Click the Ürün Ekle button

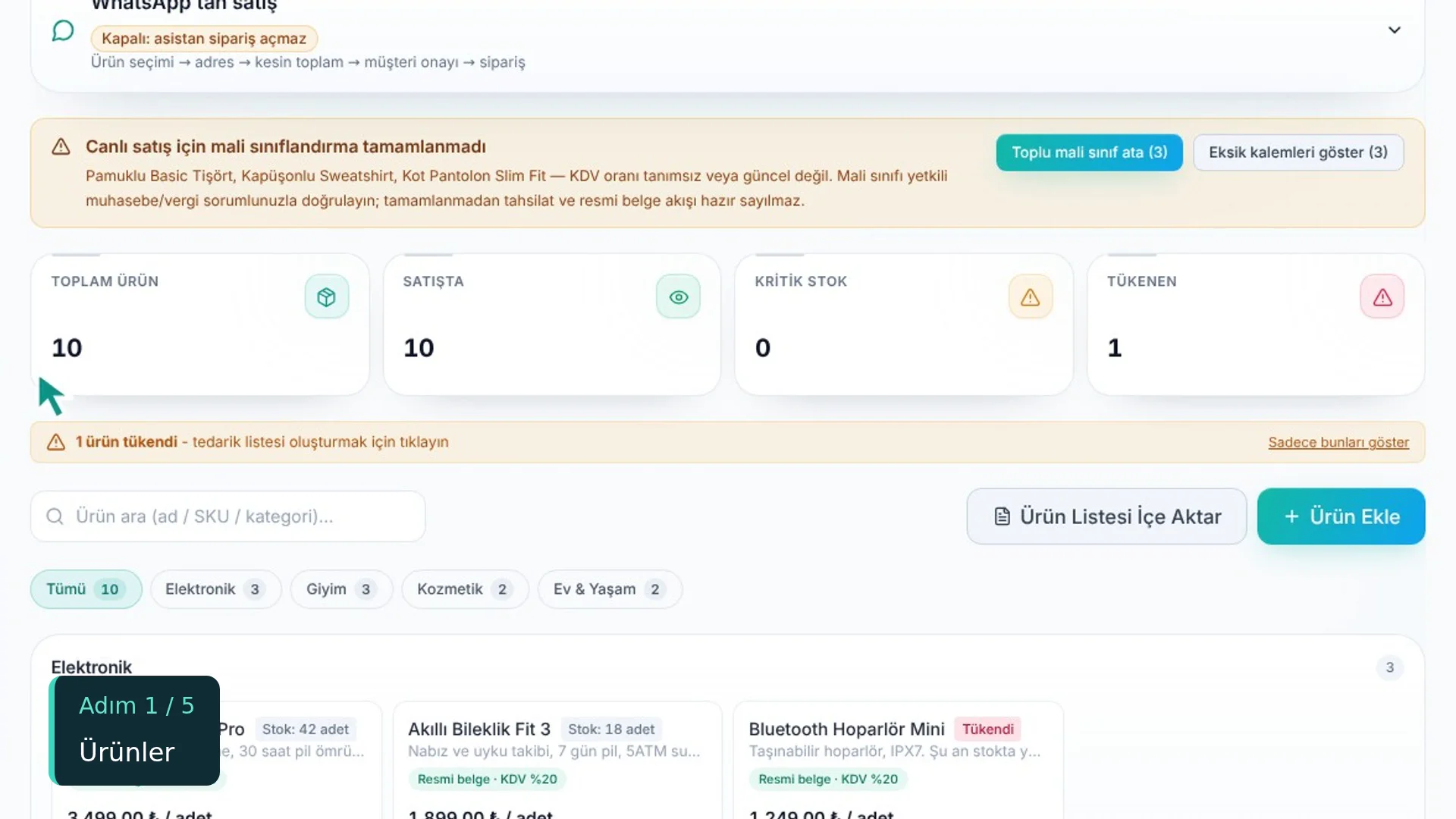click(x=1341, y=516)
